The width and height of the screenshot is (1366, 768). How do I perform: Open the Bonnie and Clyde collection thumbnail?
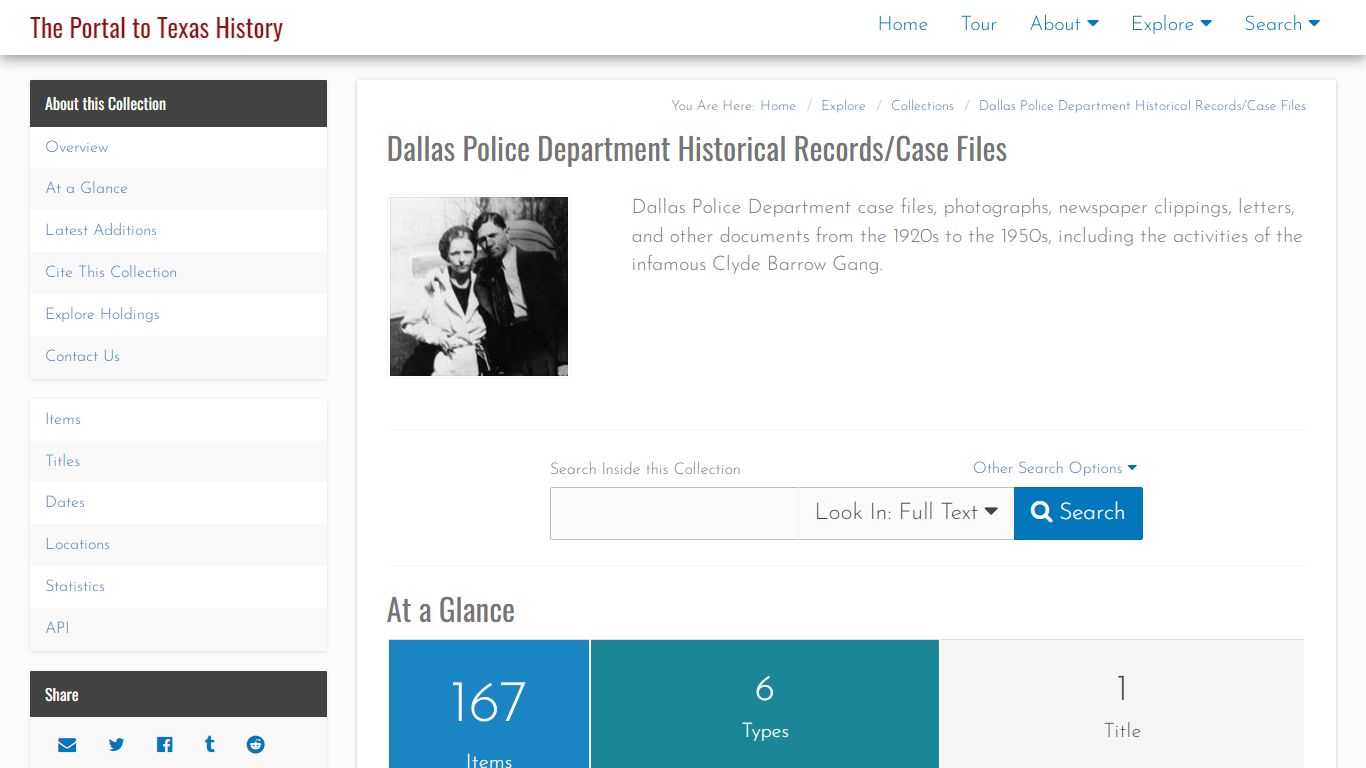click(x=479, y=286)
